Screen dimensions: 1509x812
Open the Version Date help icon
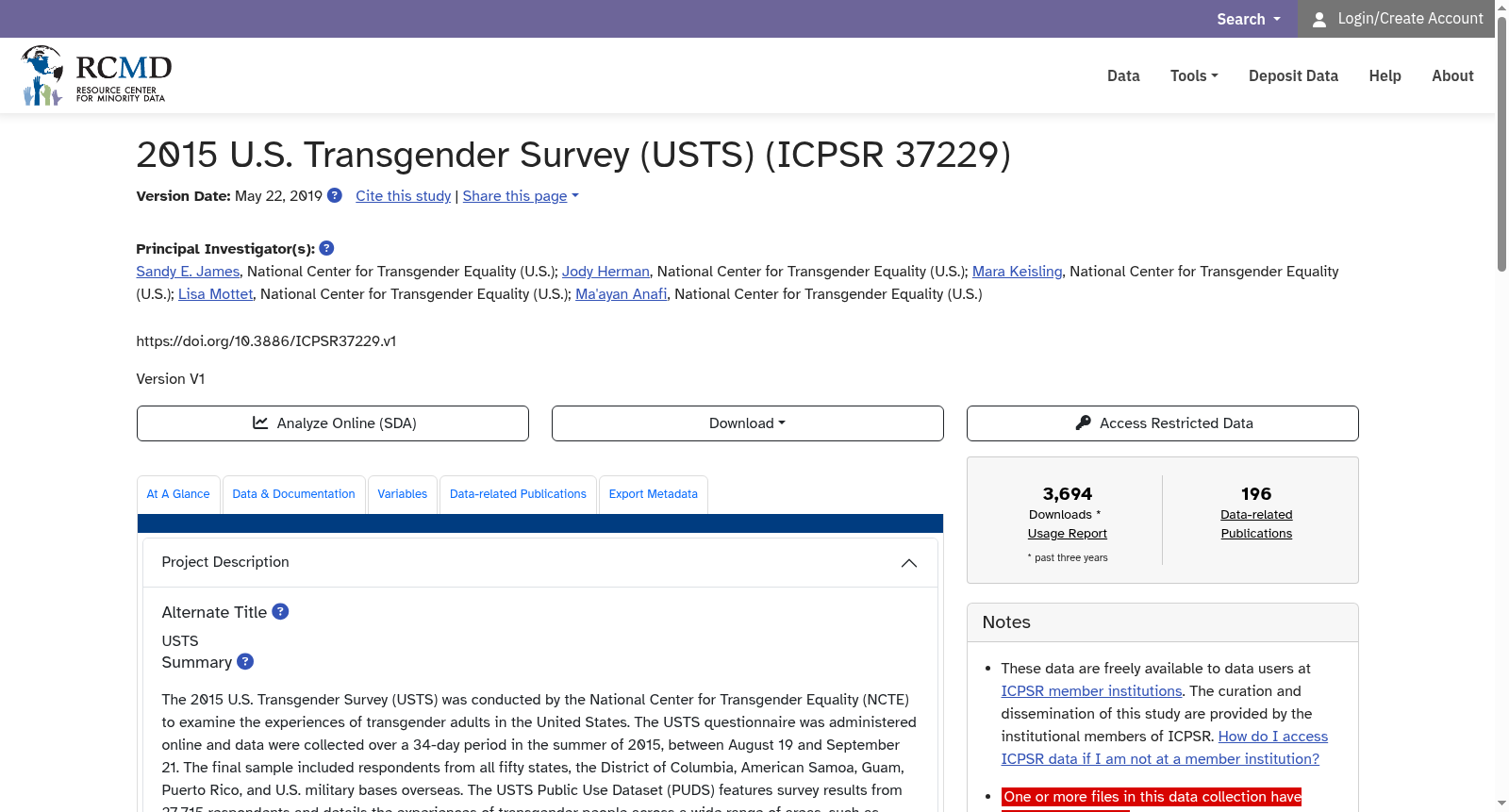click(x=335, y=195)
